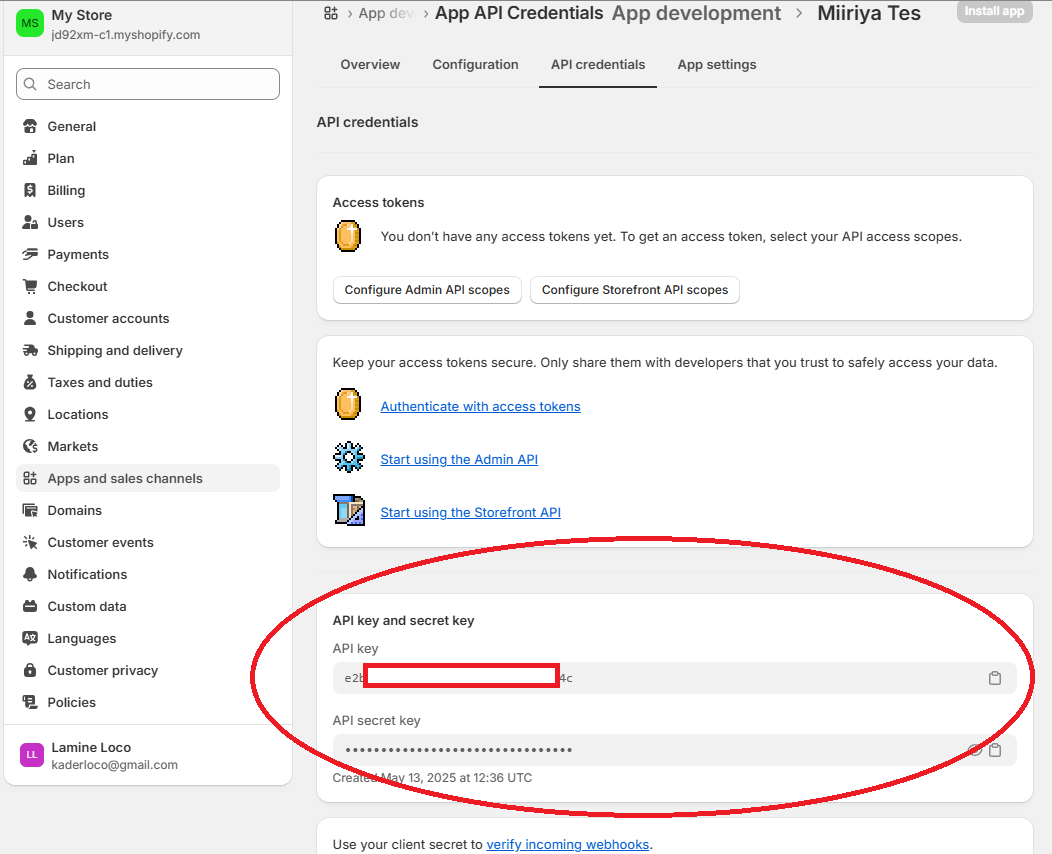Reveal the API secret key with eye icon

pyautogui.click(x=975, y=750)
